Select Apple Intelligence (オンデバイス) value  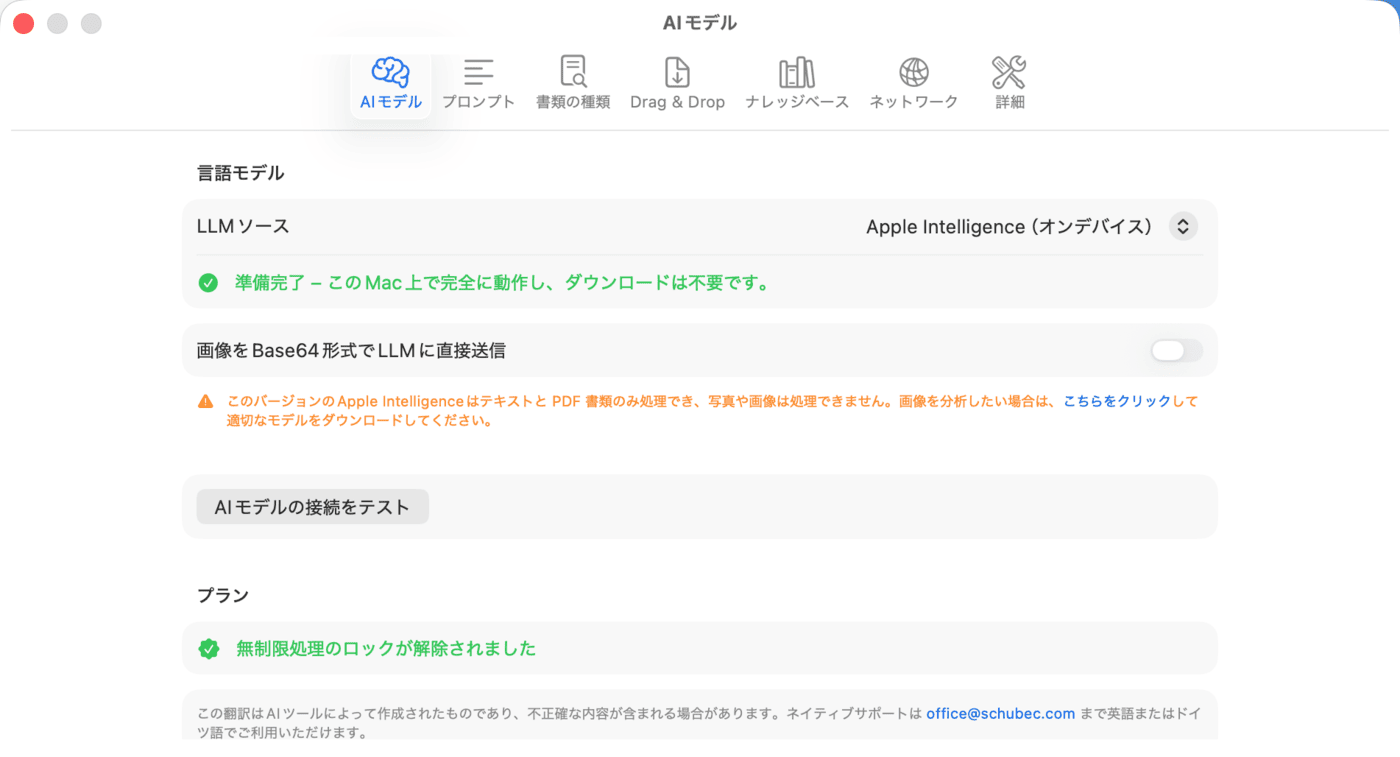(1009, 227)
